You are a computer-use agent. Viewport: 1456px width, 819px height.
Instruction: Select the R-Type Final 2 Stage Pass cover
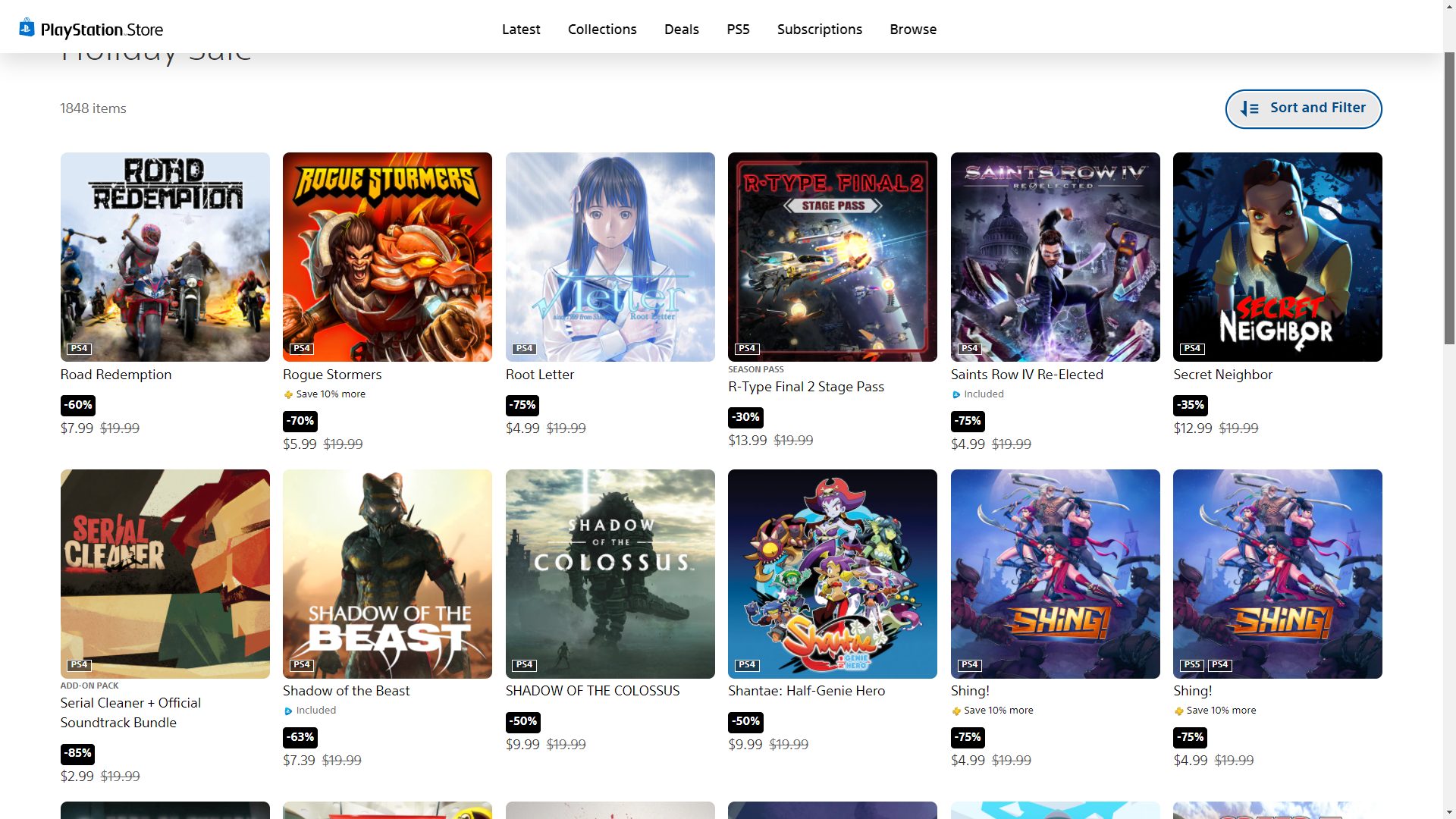[832, 256]
